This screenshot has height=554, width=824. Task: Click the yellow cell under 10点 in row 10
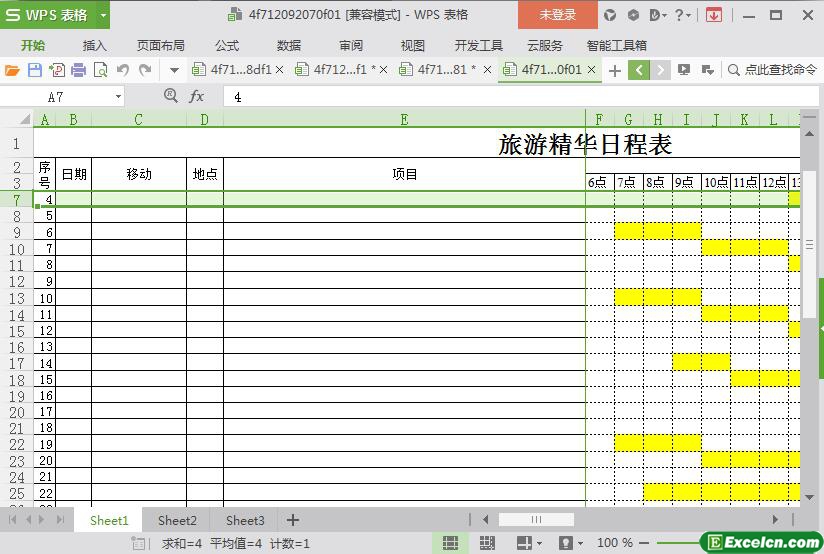click(716, 248)
